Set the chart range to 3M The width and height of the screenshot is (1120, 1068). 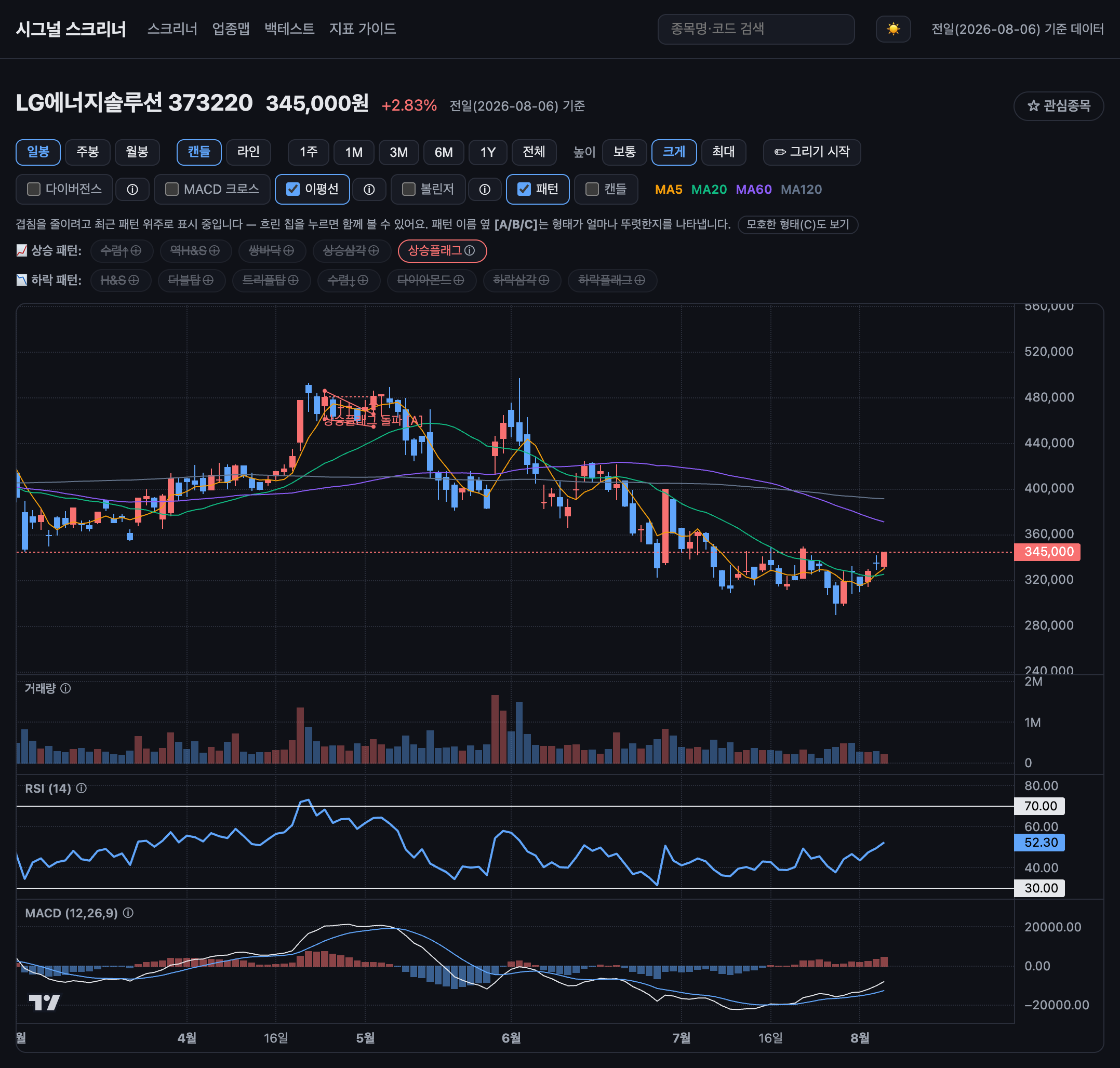click(398, 152)
